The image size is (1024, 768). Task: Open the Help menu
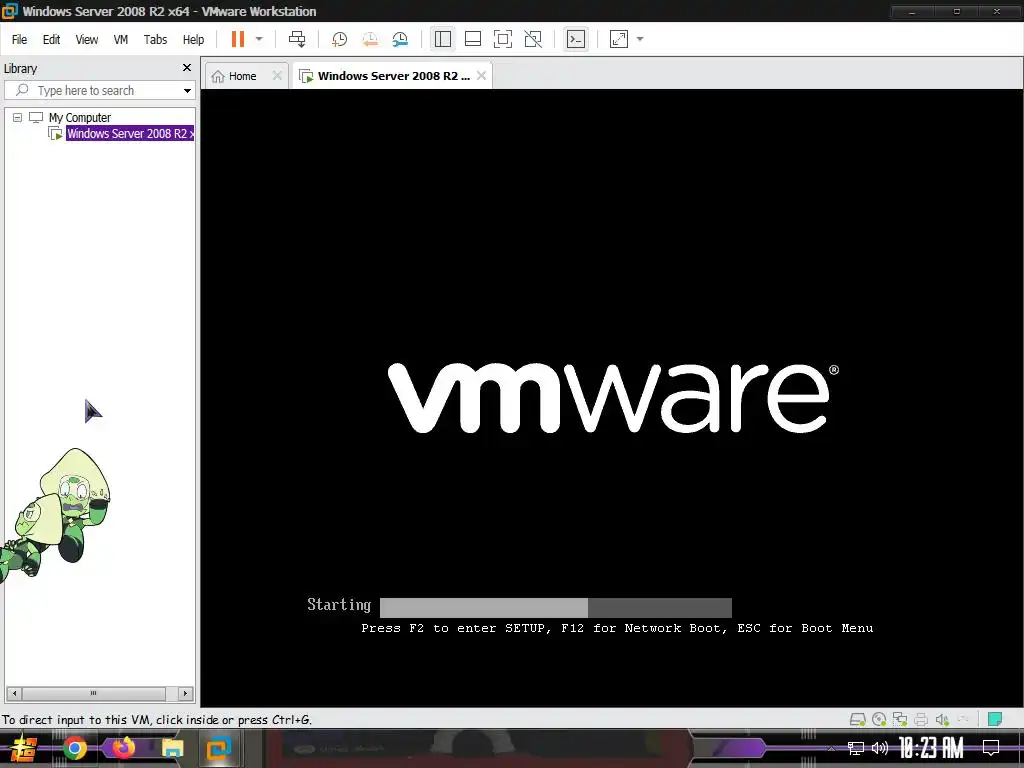[193, 40]
